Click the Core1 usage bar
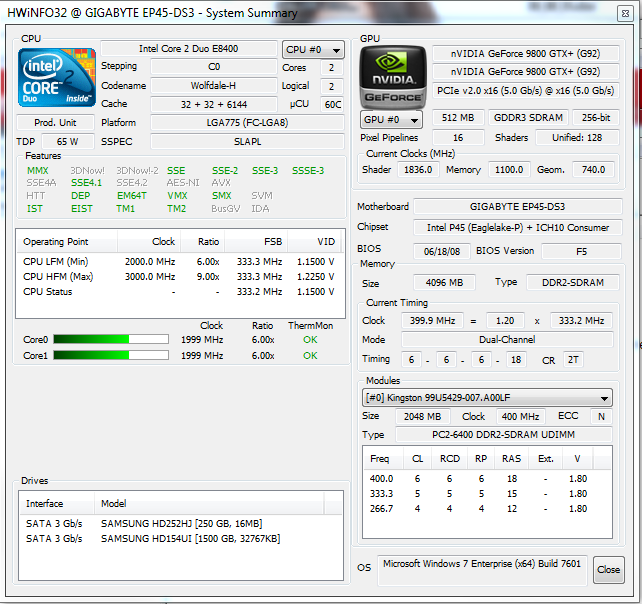The width and height of the screenshot is (642, 604). coord(111,355)
